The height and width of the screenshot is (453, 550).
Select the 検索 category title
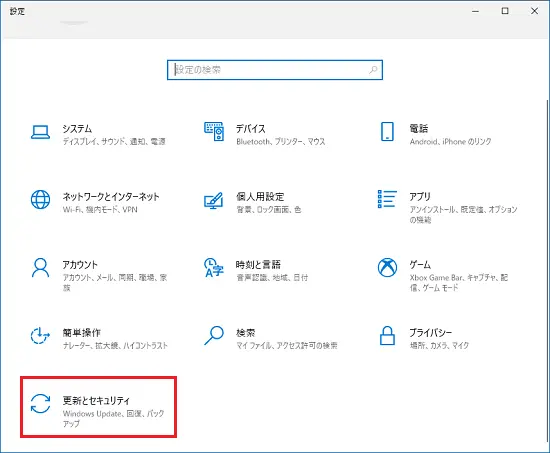coord(245,333)
